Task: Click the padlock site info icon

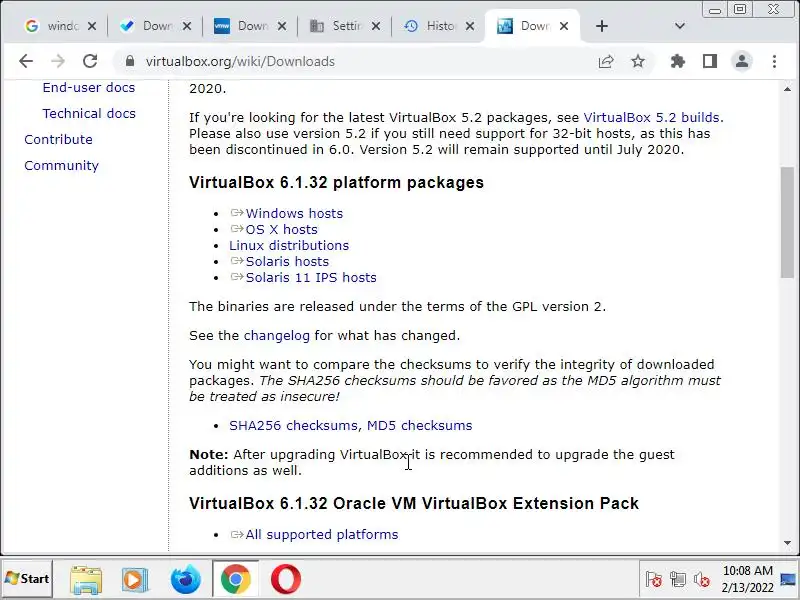Action: tap(130, 61)
